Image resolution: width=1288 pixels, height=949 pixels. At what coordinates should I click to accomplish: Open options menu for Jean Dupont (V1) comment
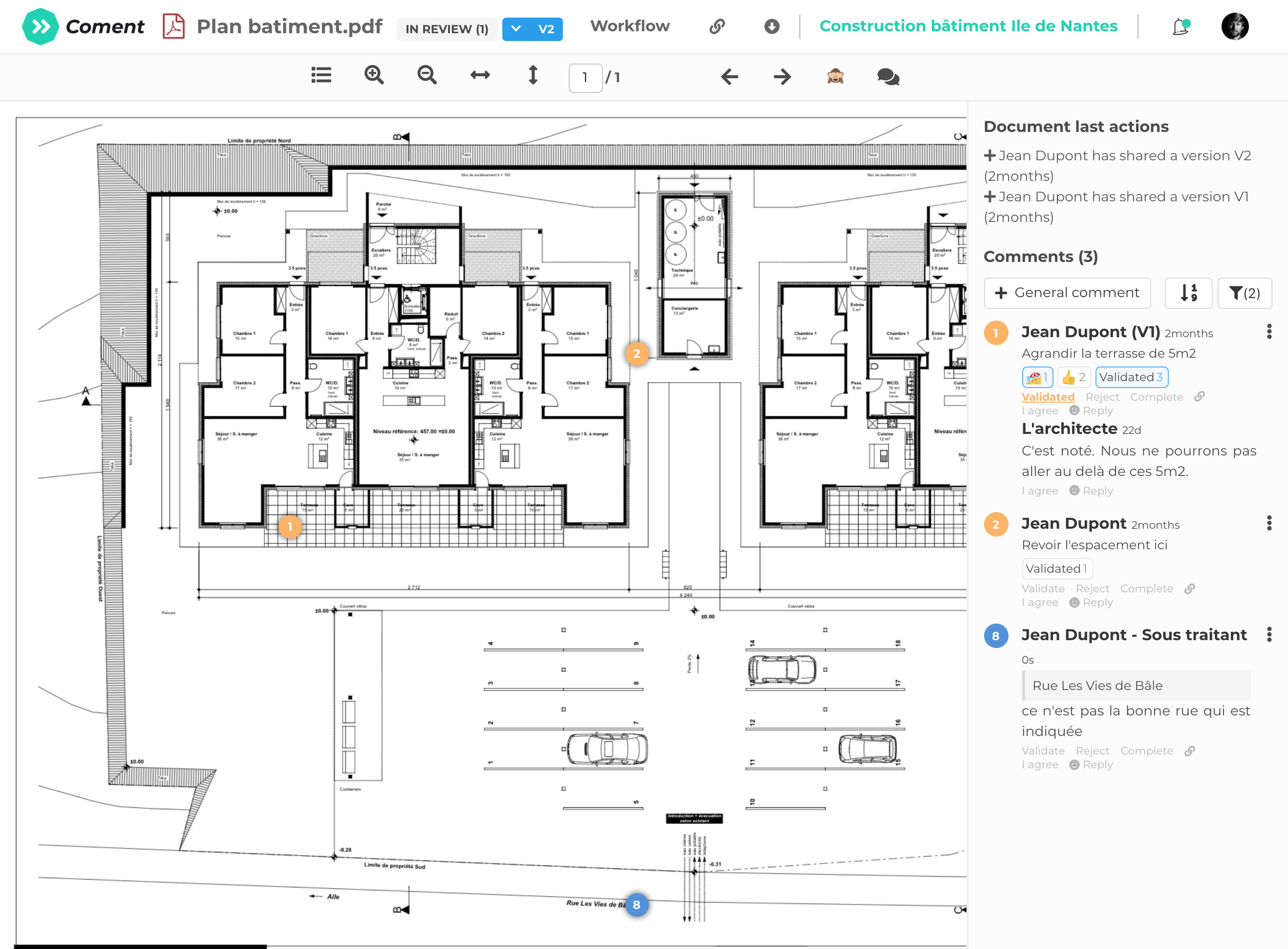(1269, 331)
